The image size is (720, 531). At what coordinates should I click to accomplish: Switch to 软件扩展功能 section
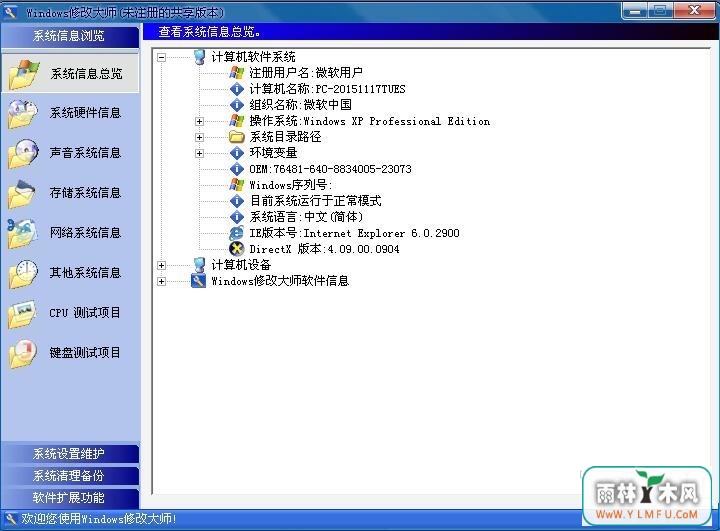(70, 497)
